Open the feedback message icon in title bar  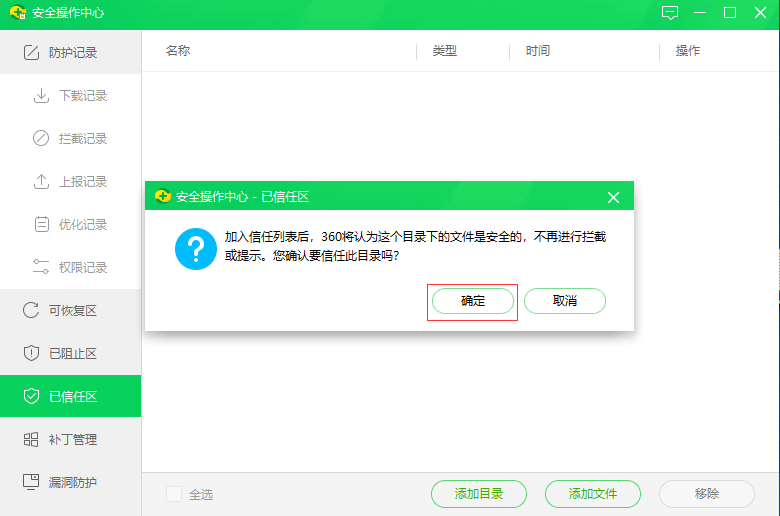tap(670, 13)
